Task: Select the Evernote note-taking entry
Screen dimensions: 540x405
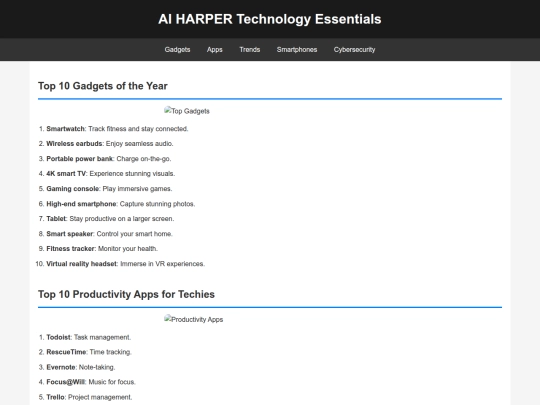Action: 81,367
